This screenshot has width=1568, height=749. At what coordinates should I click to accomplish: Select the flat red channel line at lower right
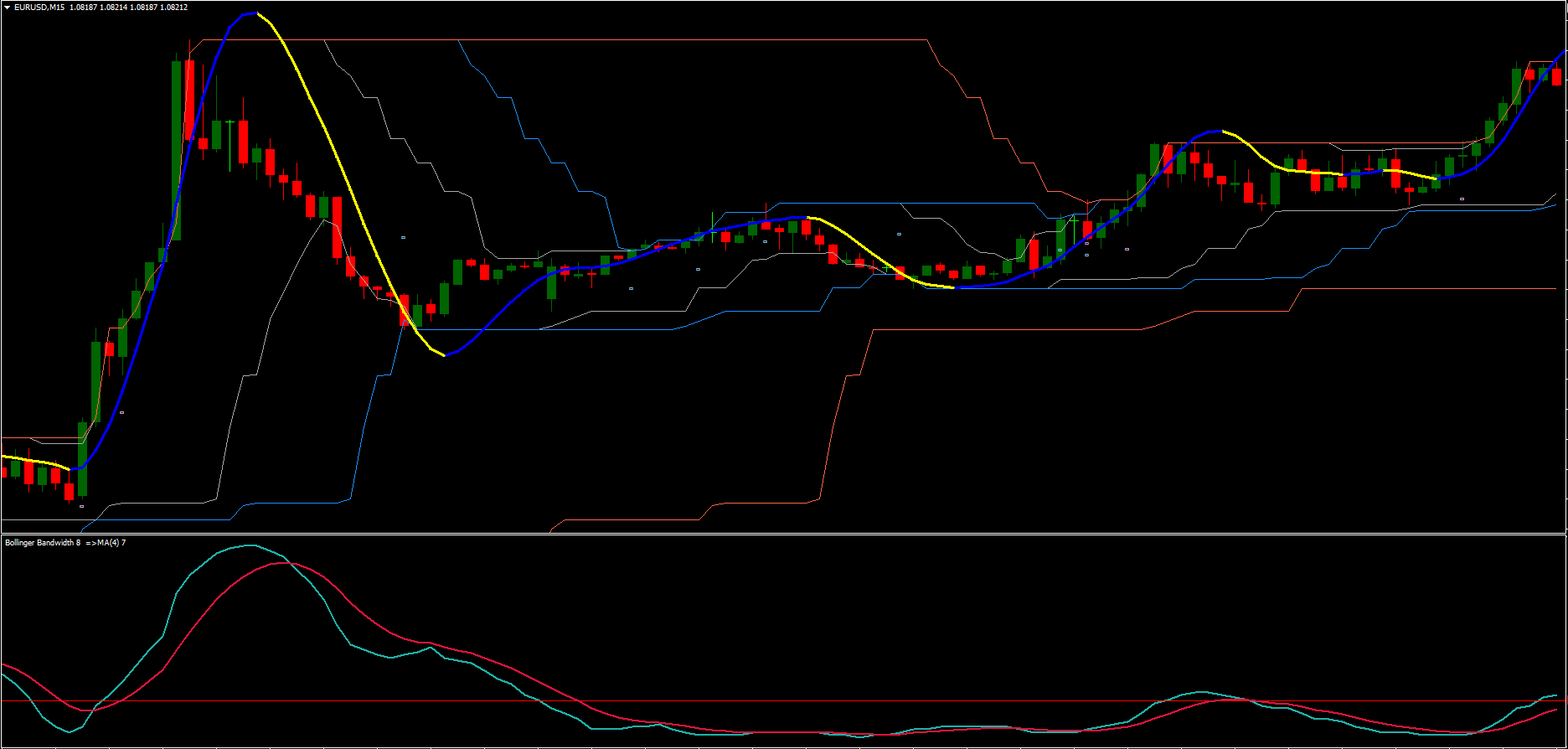[x=1424, y=289]
